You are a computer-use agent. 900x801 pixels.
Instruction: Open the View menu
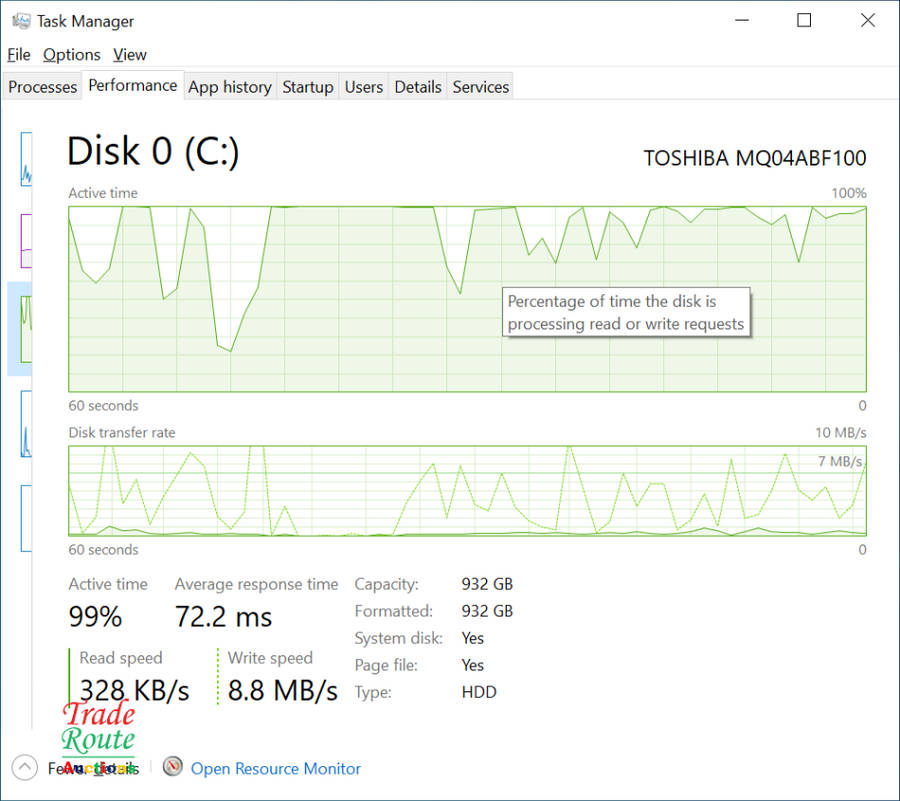tap(130, 55)
